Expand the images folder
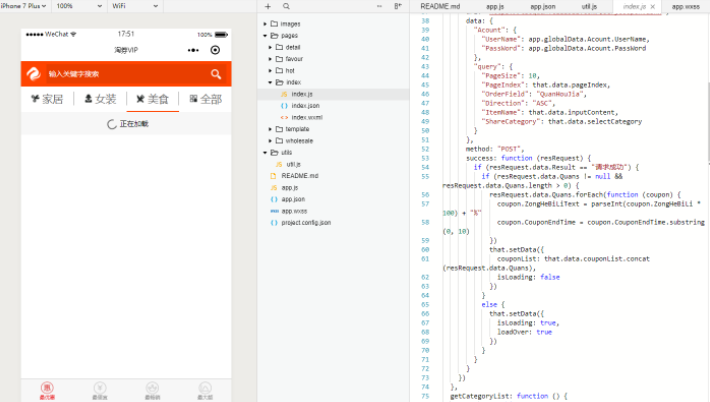The image size is (710, 402). [265, 24]
